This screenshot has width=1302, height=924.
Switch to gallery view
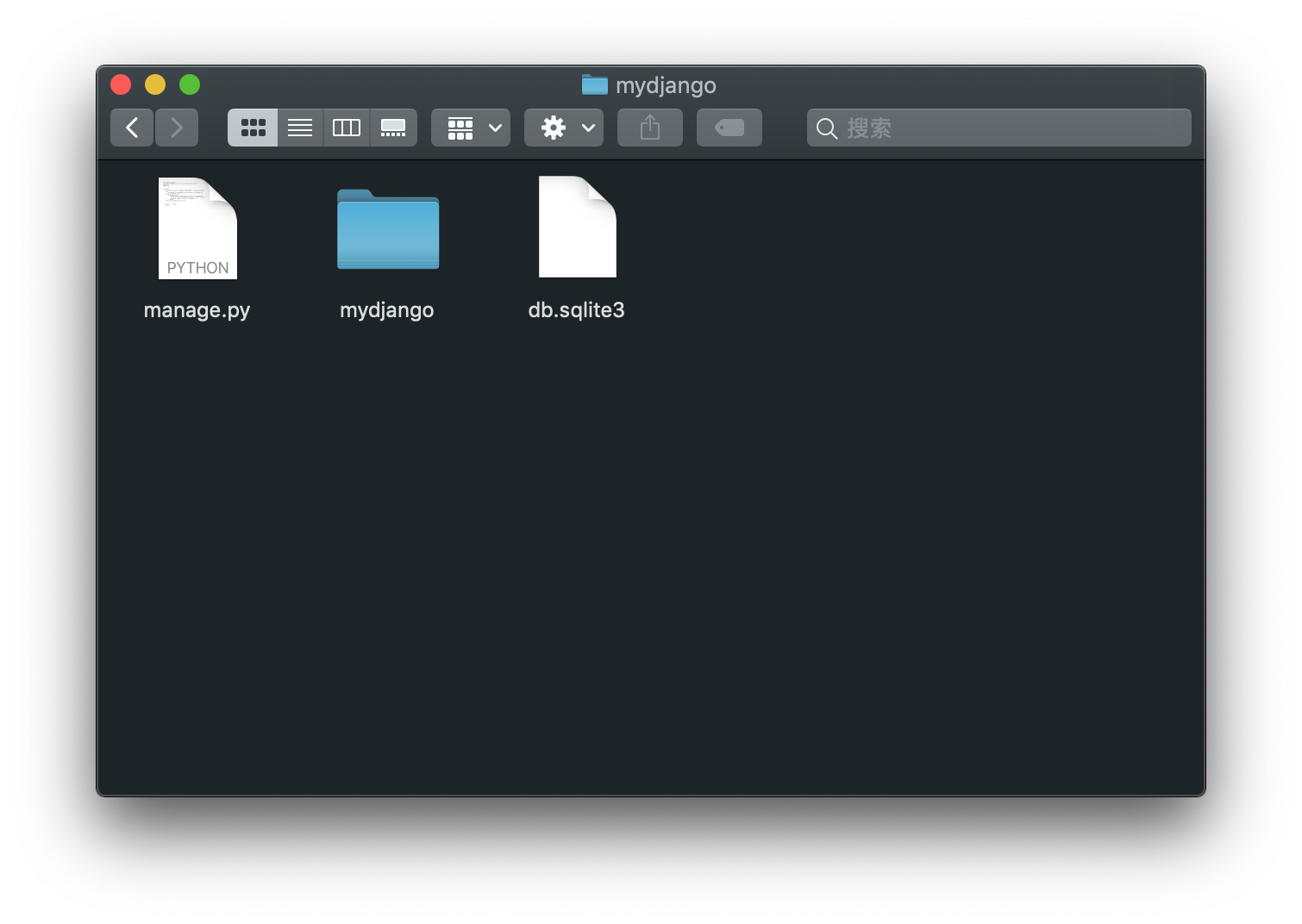click(393, 128)
